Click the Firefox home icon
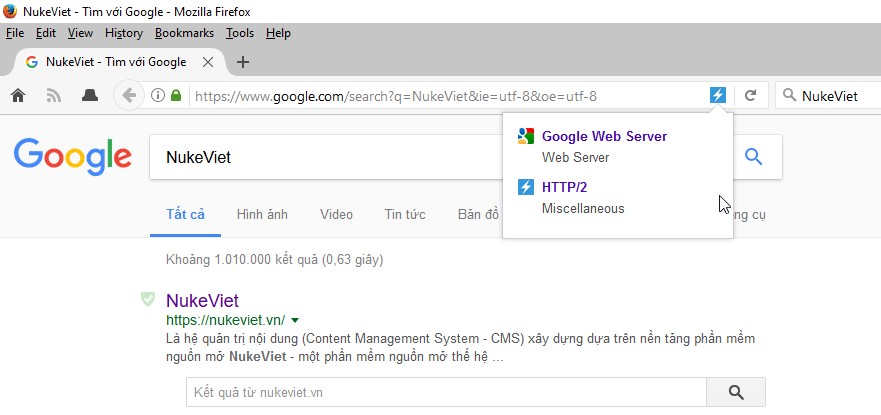The width and height of the screenshot is (881, 415). point(18,96)
